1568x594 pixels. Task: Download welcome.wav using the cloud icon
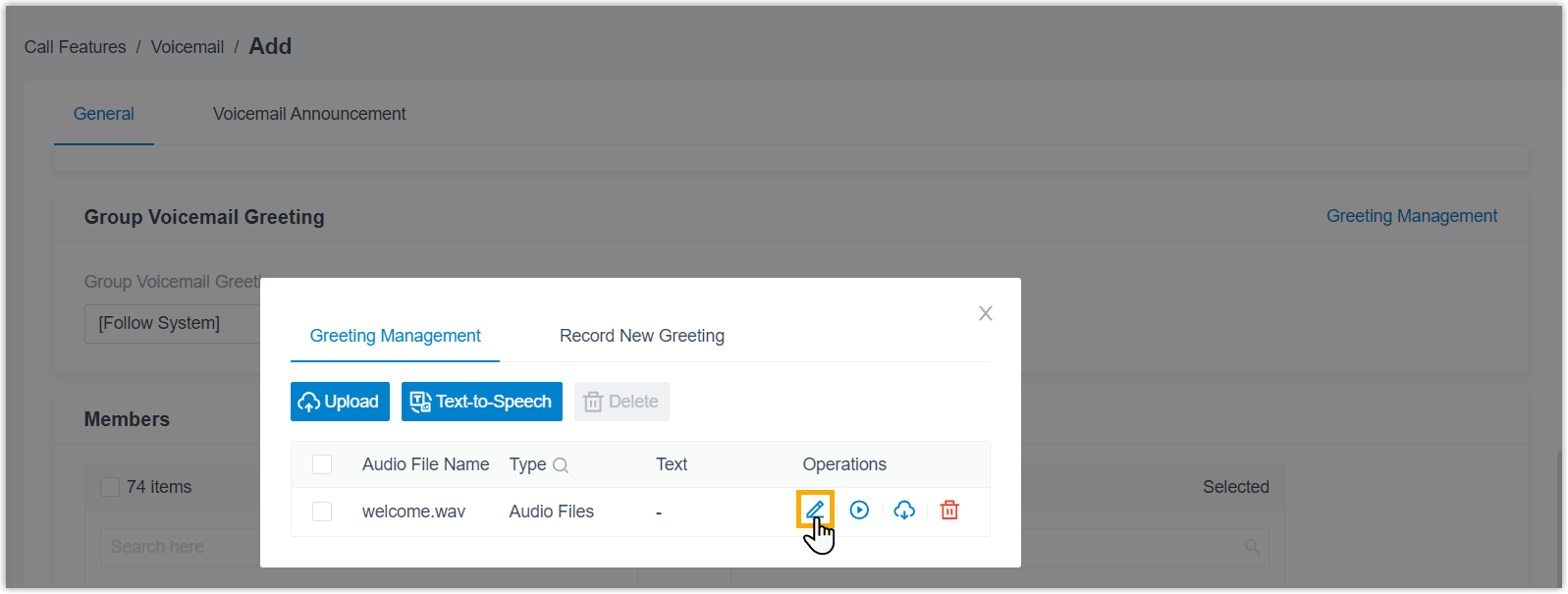click(x=904, y=510)
